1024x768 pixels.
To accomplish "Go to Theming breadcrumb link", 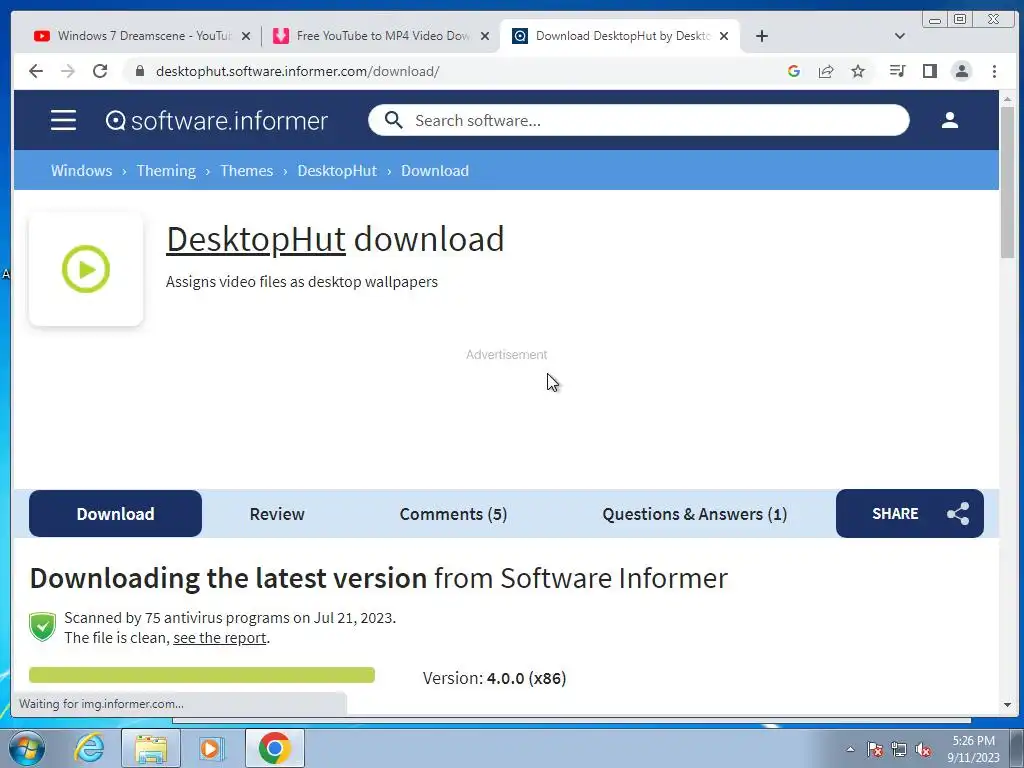I will pos(166,170).
